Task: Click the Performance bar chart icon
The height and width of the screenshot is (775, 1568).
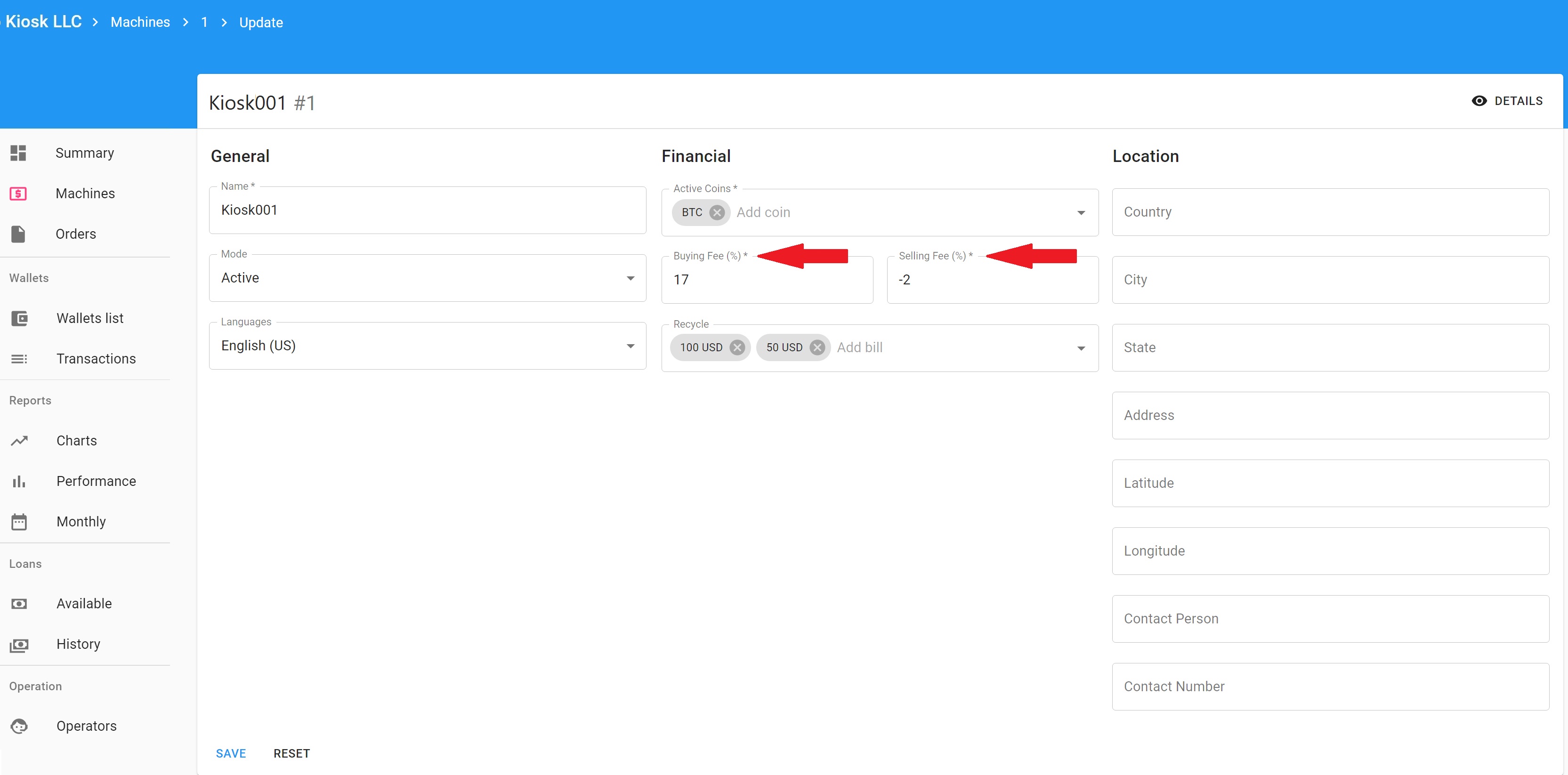Action: [x=19, y=481]
